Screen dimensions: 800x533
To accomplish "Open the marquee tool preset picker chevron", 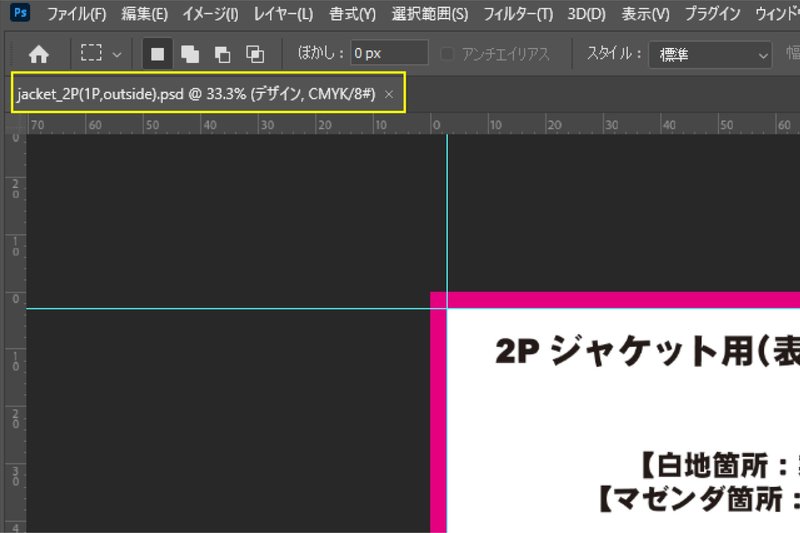I will point(117,54).
